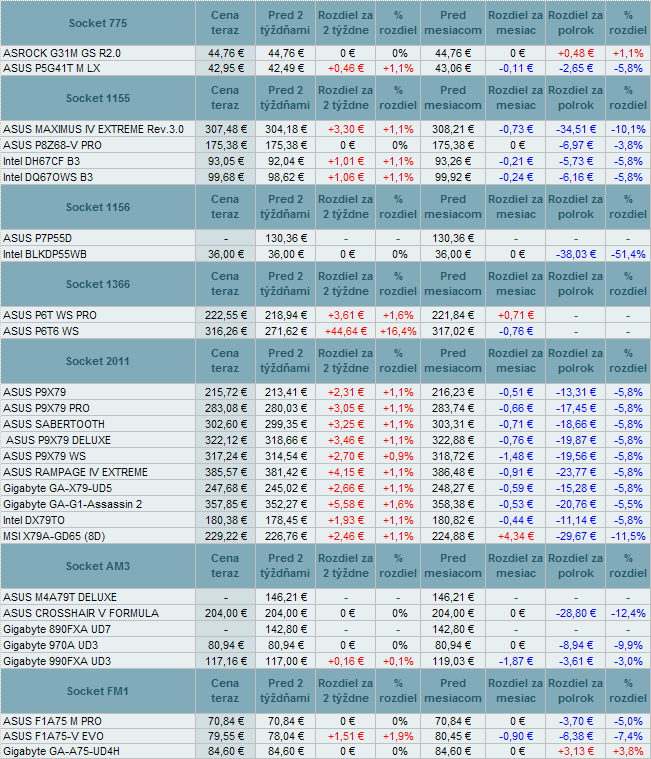651x759 pixels.
Task: Click the Socket 1156 section header
Action: pyautogui.click(x=98, y=207)
